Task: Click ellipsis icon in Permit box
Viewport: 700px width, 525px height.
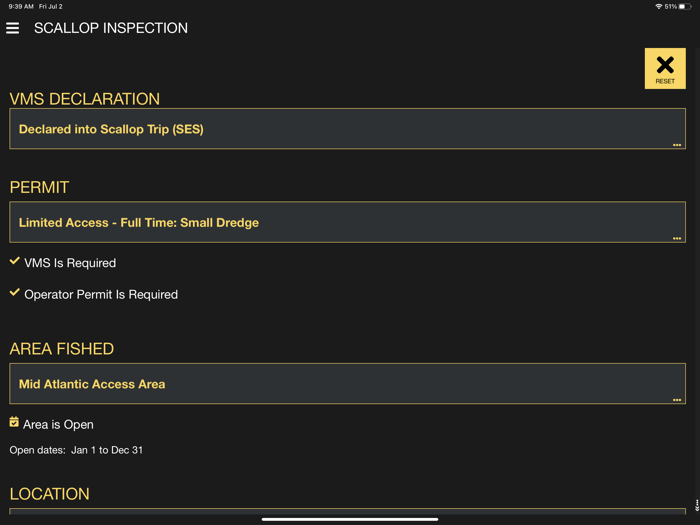Action: click(677, 238)
